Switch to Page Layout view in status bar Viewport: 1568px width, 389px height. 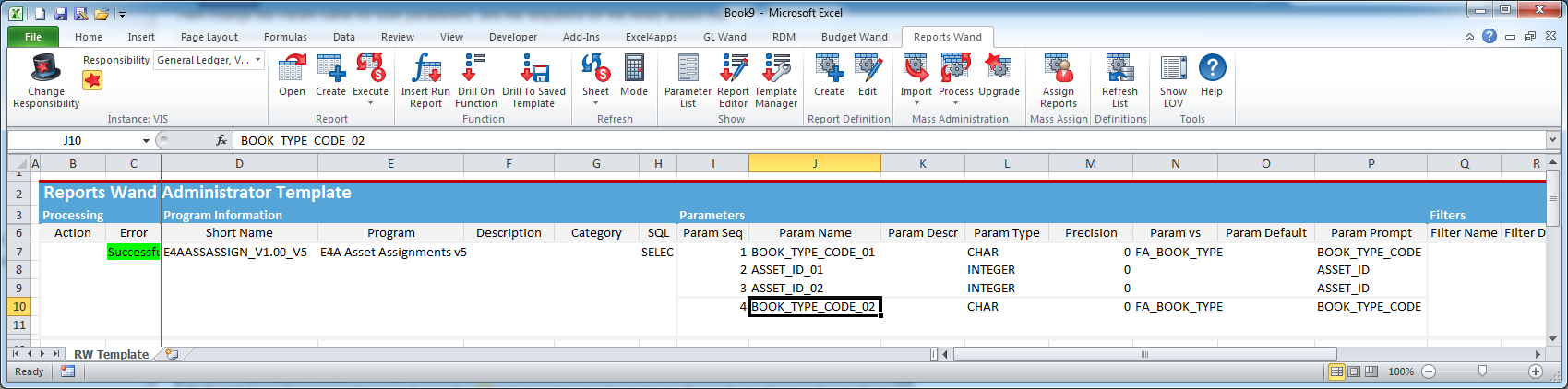[1354, 371]
